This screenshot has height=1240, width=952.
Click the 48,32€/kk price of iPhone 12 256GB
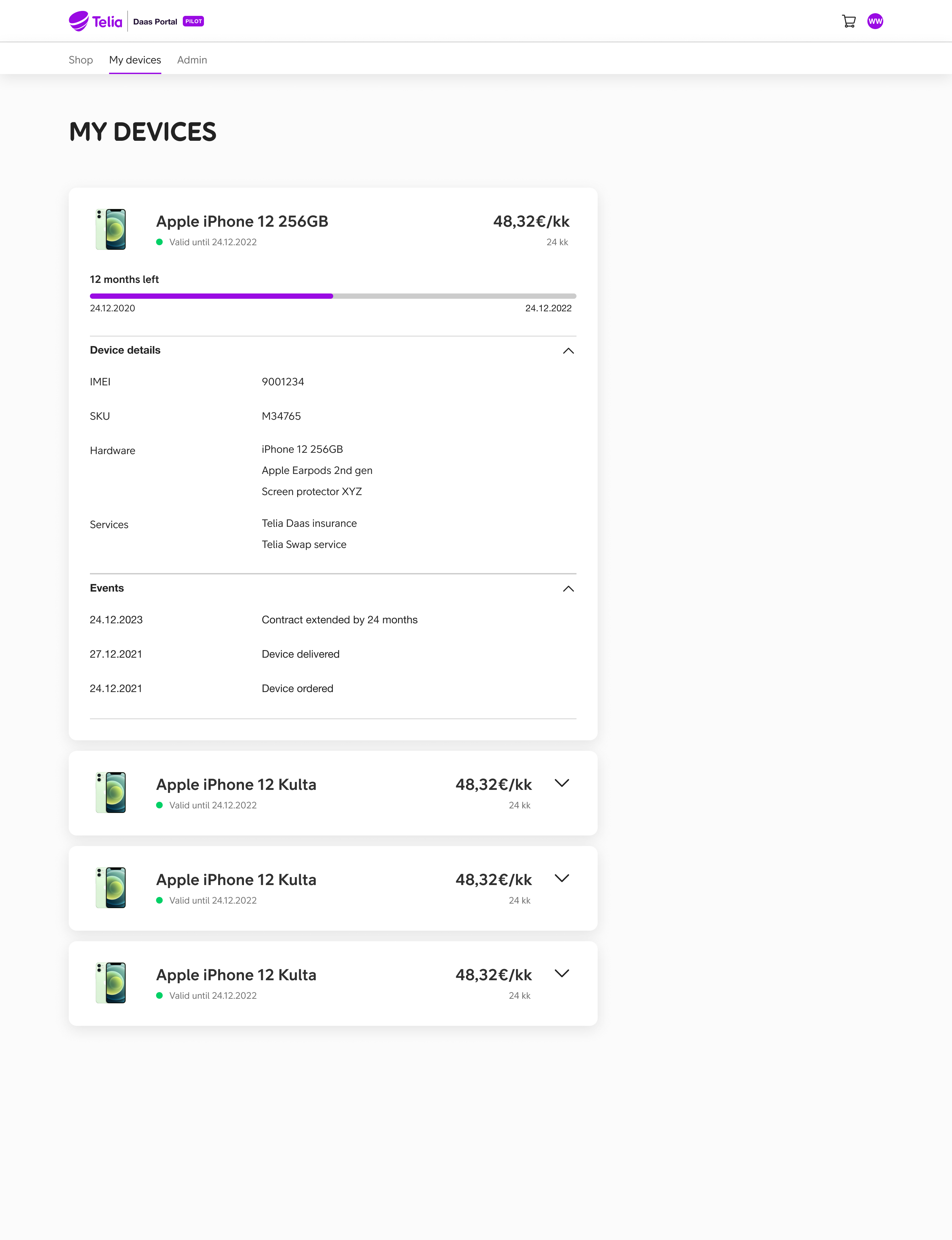[531, 221]
